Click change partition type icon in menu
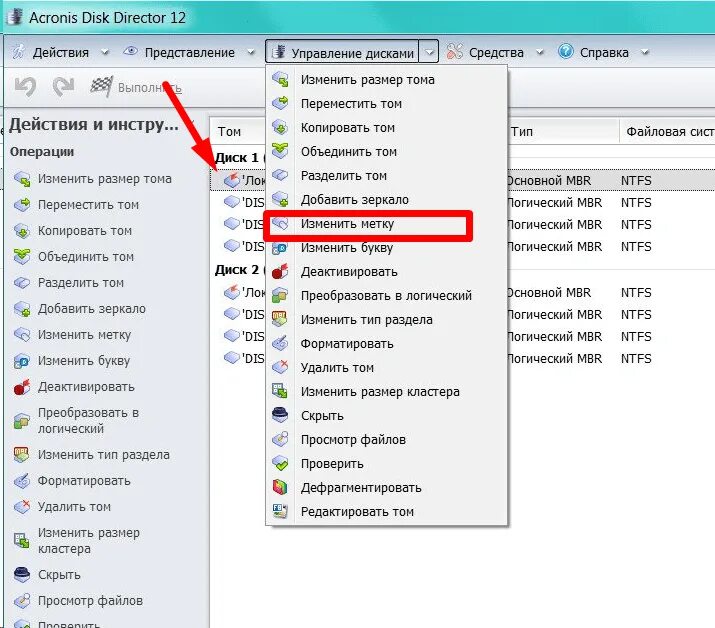This screenshot has height=628, width=715. pos(280,319)
